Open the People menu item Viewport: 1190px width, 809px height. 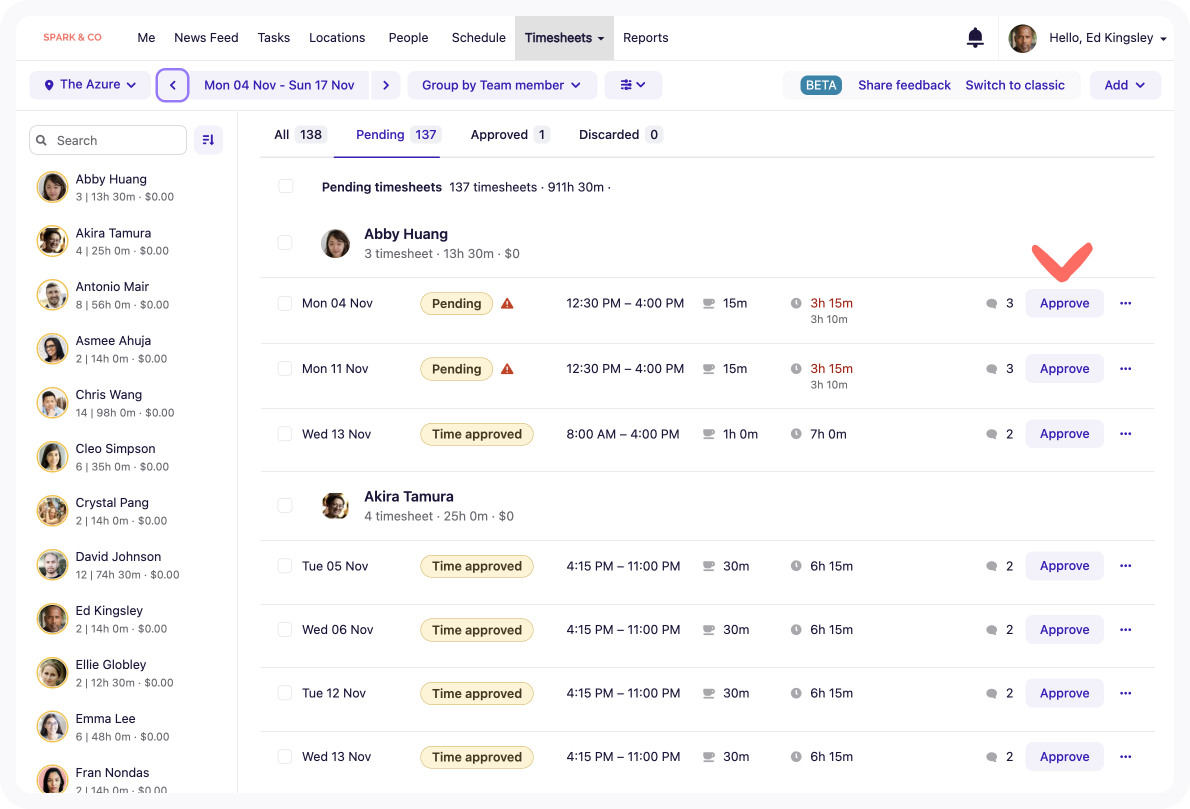pyautogui.click(x=408, y=38)
